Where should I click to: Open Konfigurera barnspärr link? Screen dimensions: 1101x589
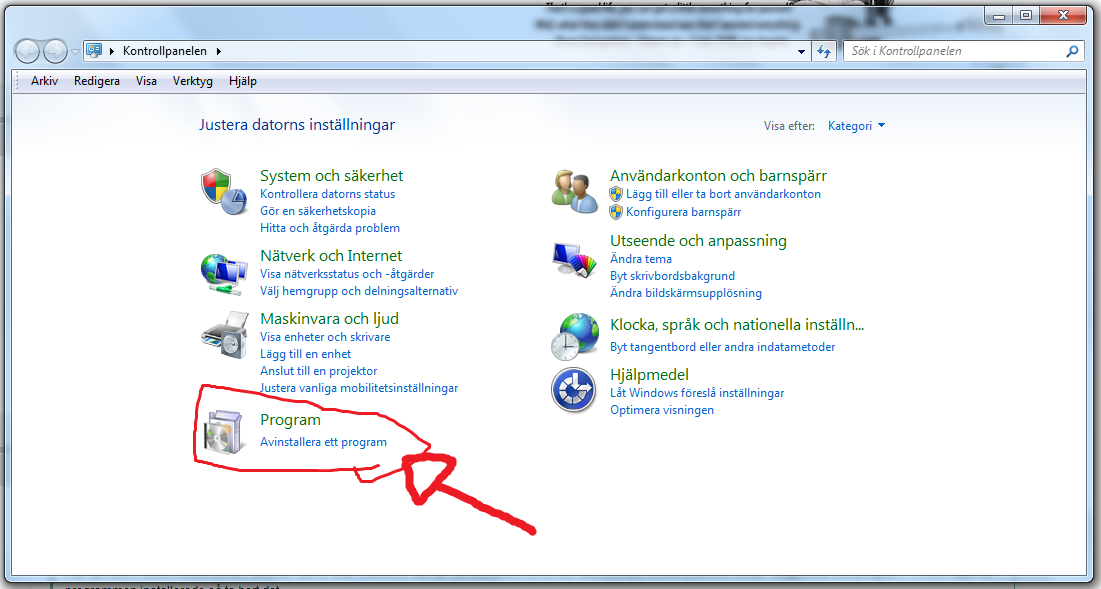pos(684,212)
